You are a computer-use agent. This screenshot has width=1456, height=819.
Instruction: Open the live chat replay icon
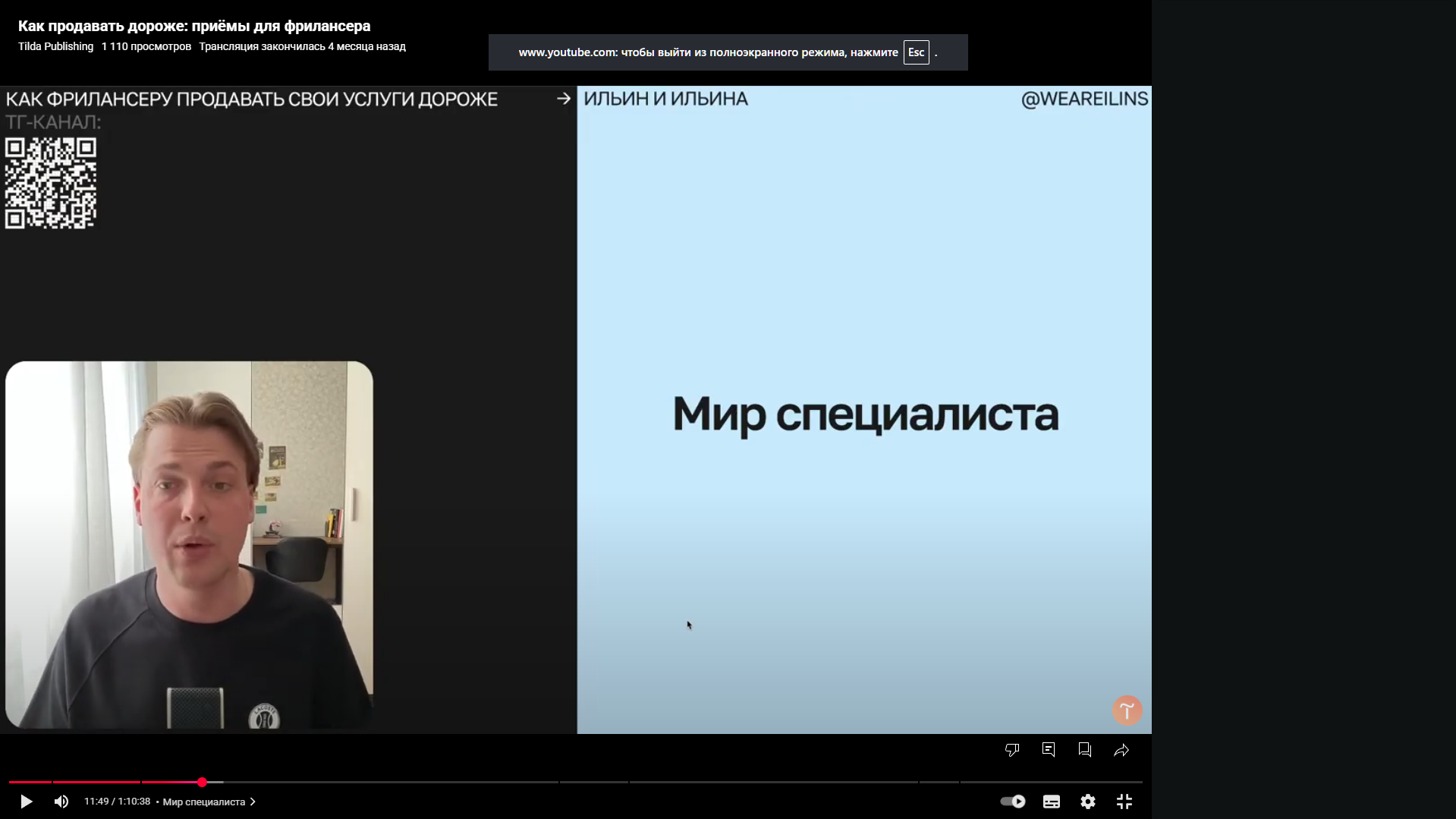tap(1084, 750)
